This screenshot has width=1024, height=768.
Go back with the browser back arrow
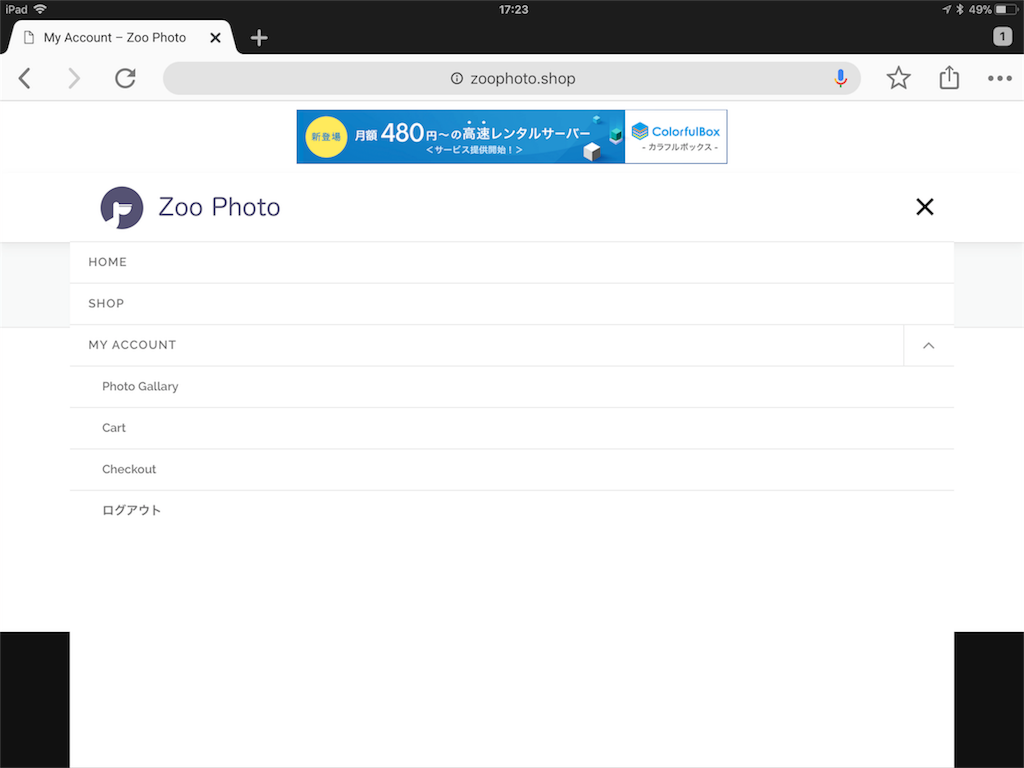25,78
